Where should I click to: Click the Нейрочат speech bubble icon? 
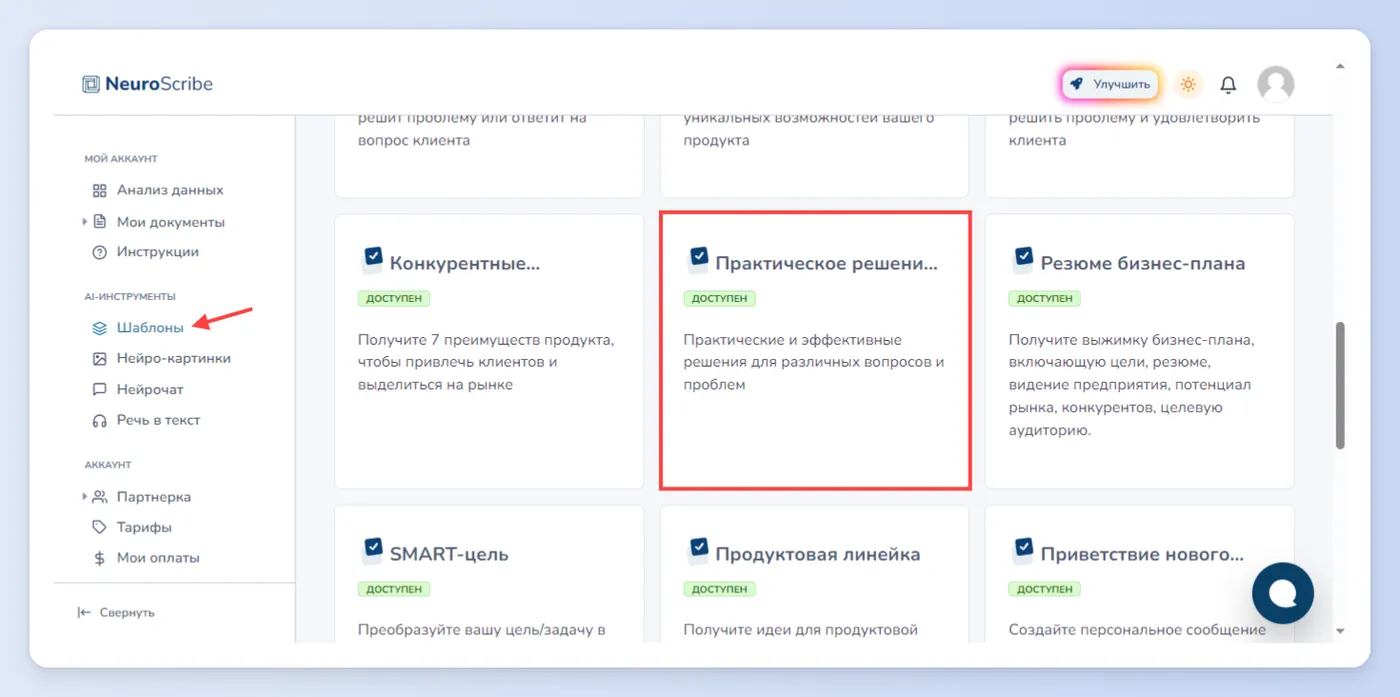tap(99, 389)
